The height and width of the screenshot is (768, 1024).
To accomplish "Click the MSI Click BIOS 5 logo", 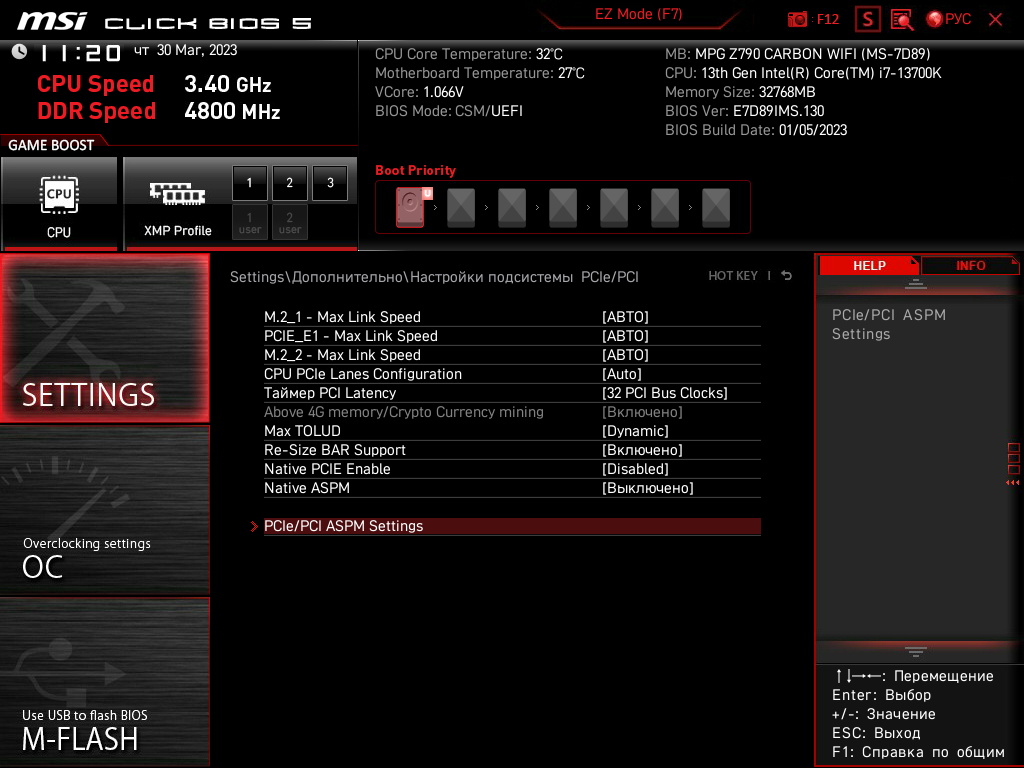I will (x=165, y=22).
